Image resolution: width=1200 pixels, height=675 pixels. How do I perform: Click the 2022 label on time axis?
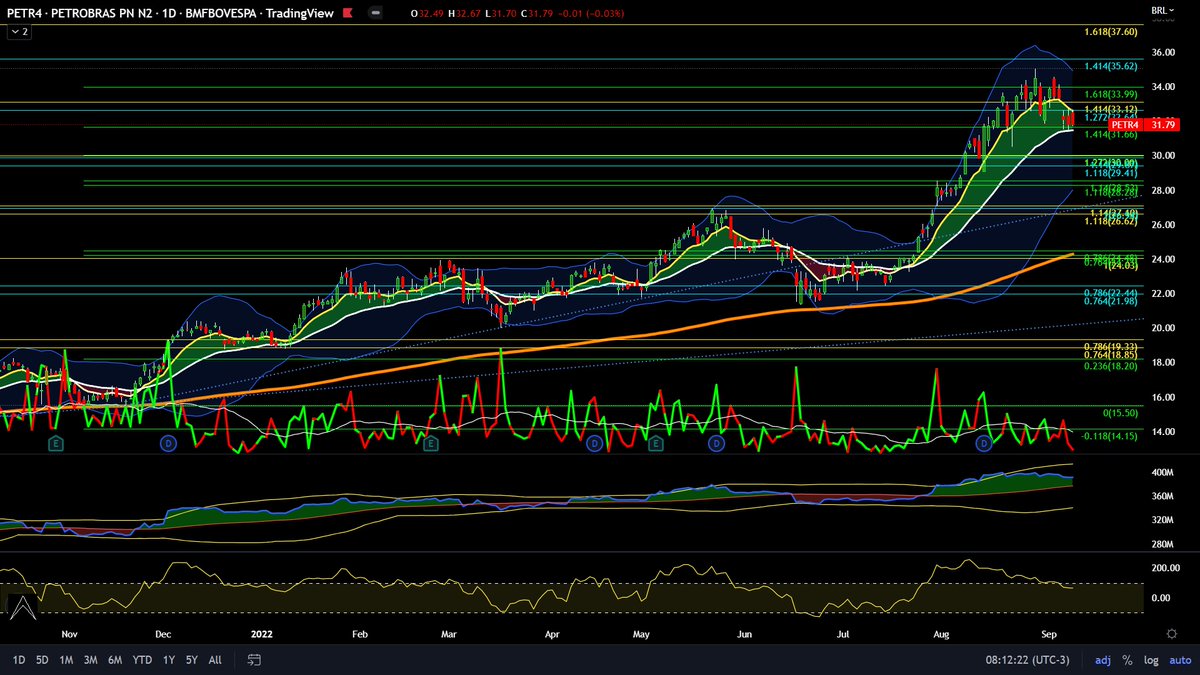[x=262, y=633]
